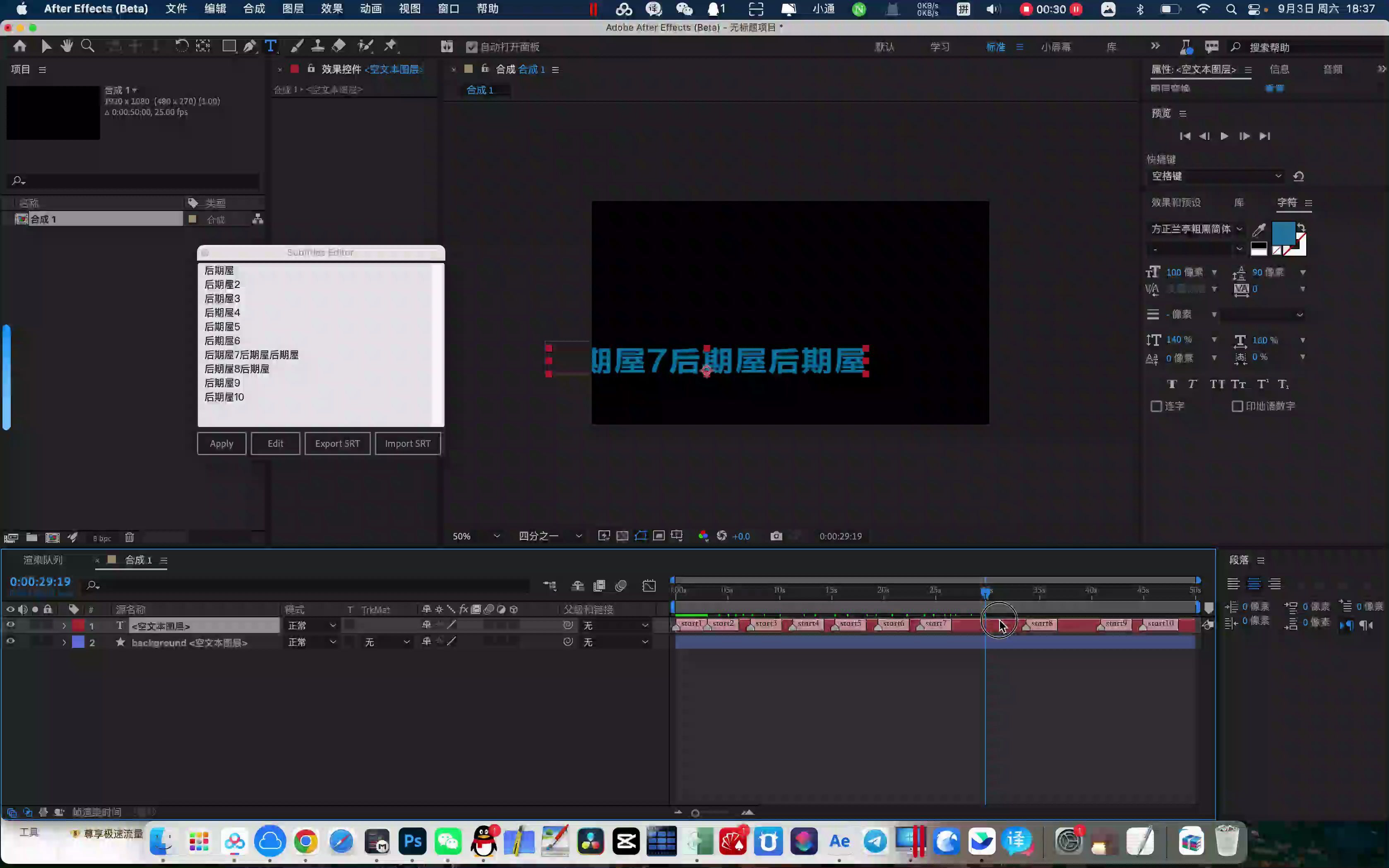Click the Apply button in Subtitles Editor
The image size is (1389, 868).
point(222,443)
